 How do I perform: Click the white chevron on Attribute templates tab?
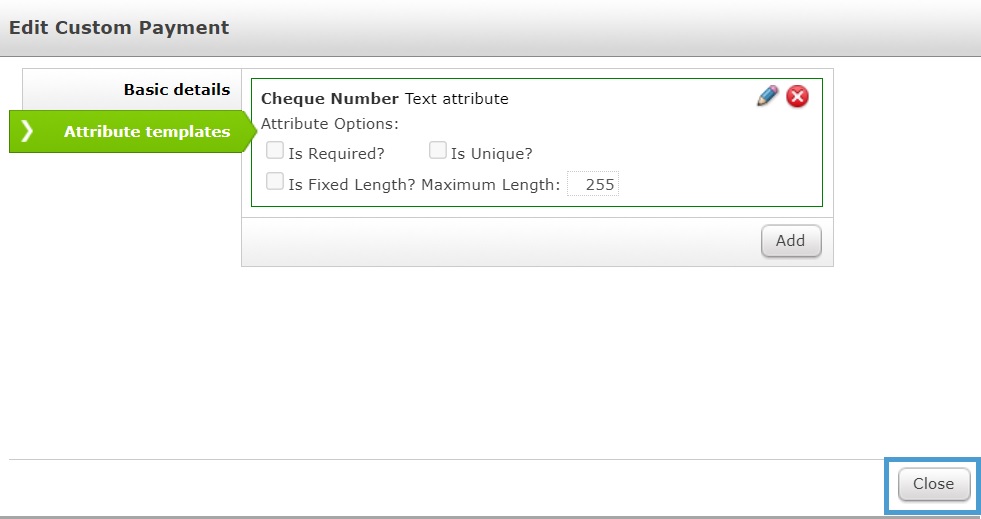click(x=27, y=132)
